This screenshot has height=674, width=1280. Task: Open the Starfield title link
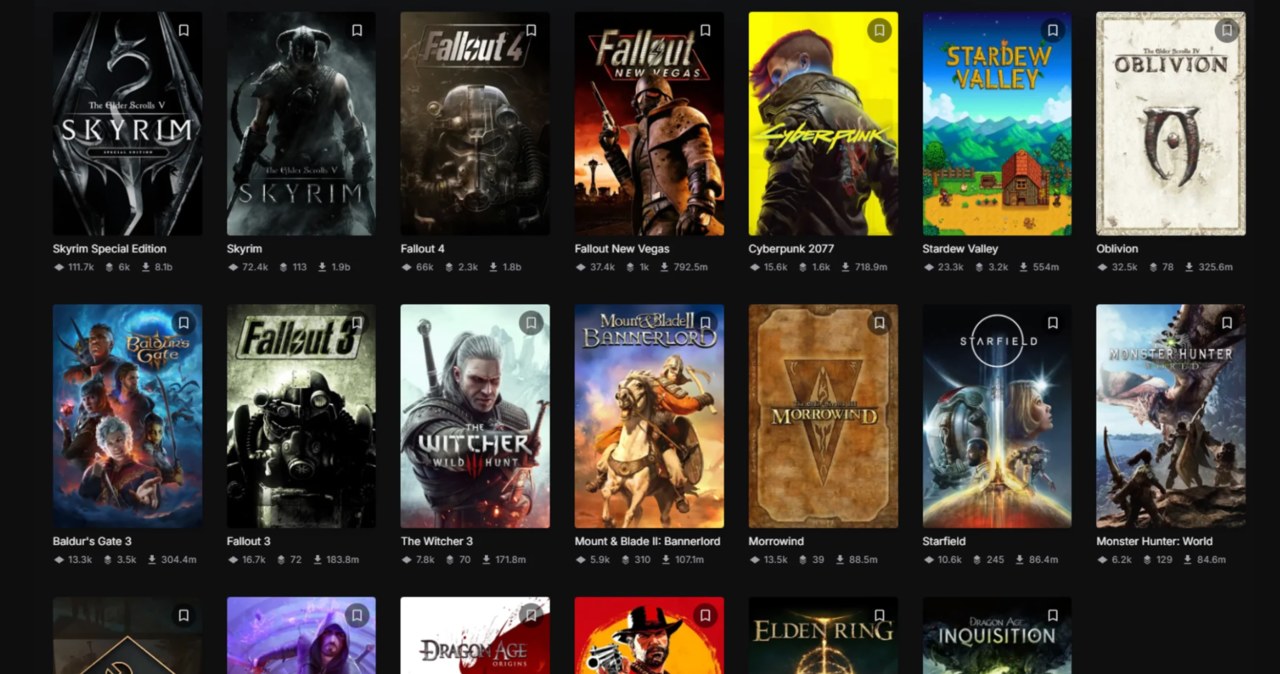pos(944,542)
